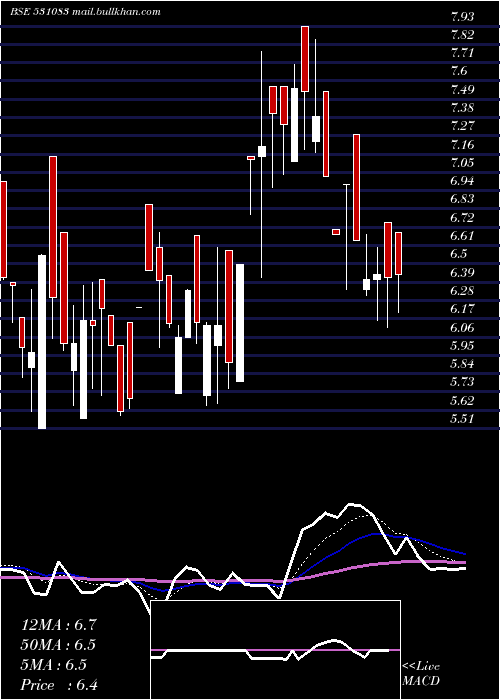
Task: Select the 6.39 price level label
Action: [462, 273]
